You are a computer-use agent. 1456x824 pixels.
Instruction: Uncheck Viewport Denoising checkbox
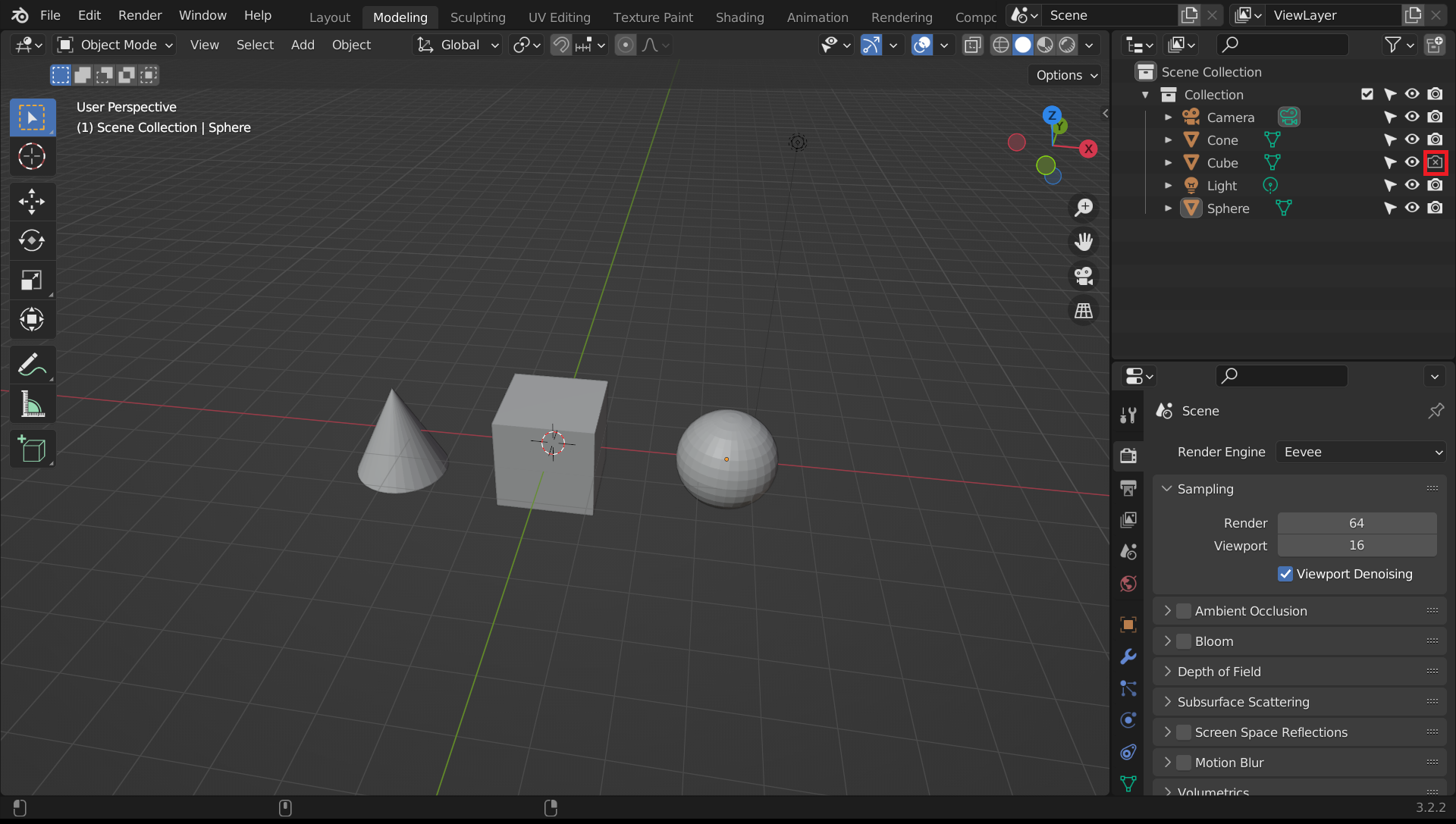(x=1285, y=574)
